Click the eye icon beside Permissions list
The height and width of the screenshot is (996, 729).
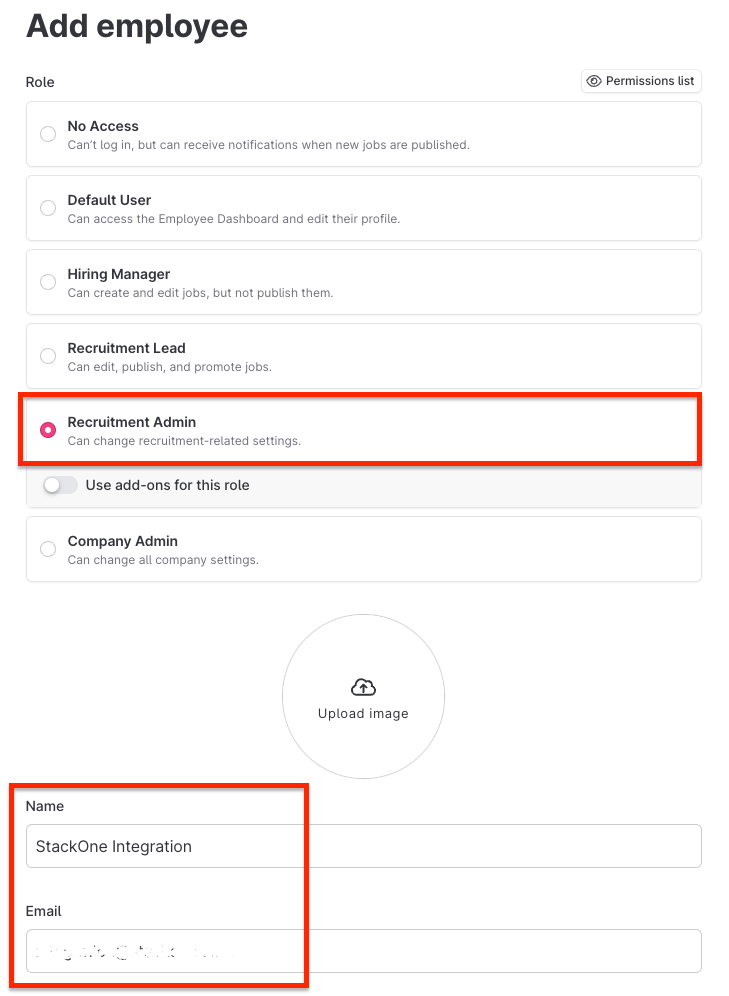coord(594,81)
